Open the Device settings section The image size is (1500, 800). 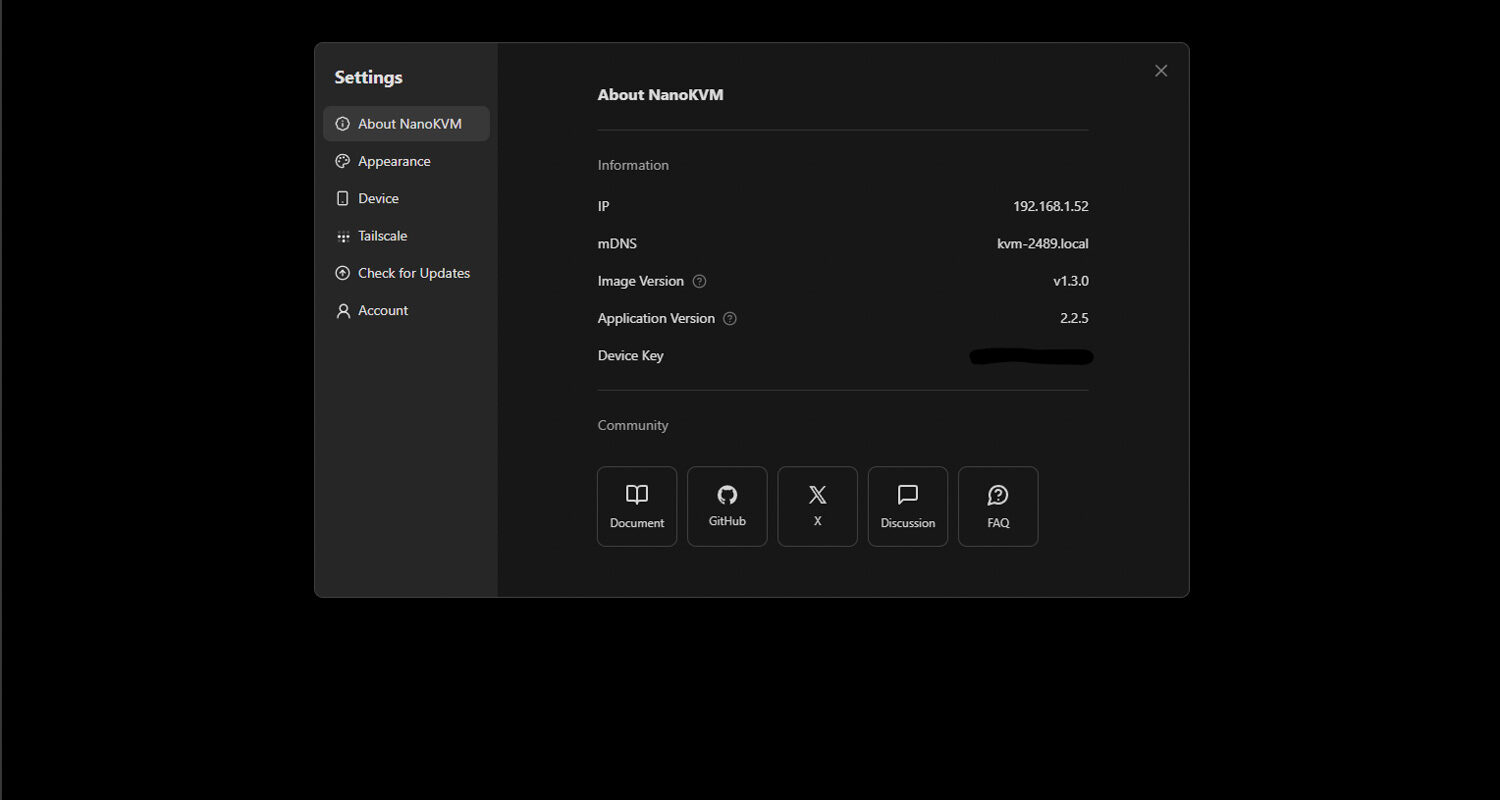click(x=406, y=198)
